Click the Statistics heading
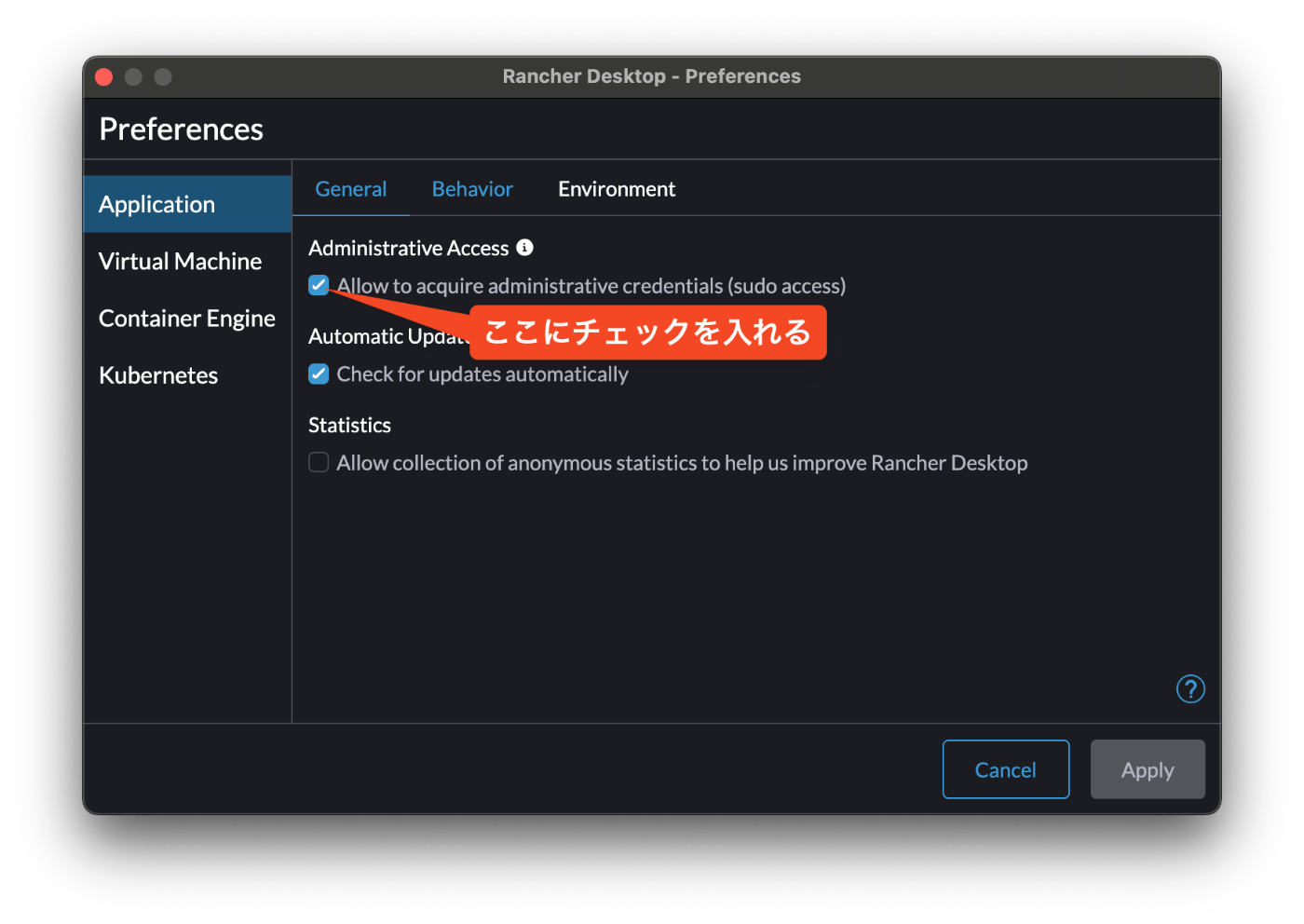1304x924 pixels. tap(349, 425)
